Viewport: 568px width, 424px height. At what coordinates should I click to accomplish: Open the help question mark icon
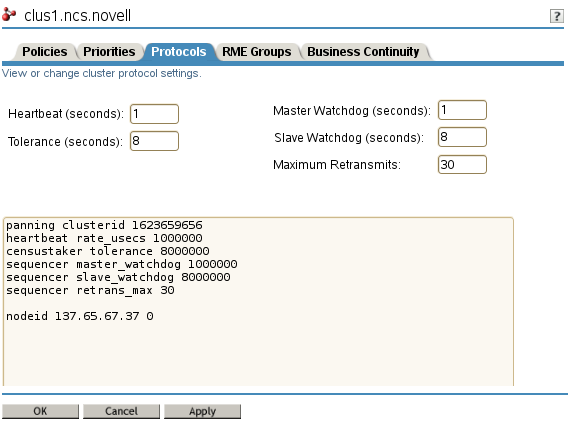coord(556,16)
